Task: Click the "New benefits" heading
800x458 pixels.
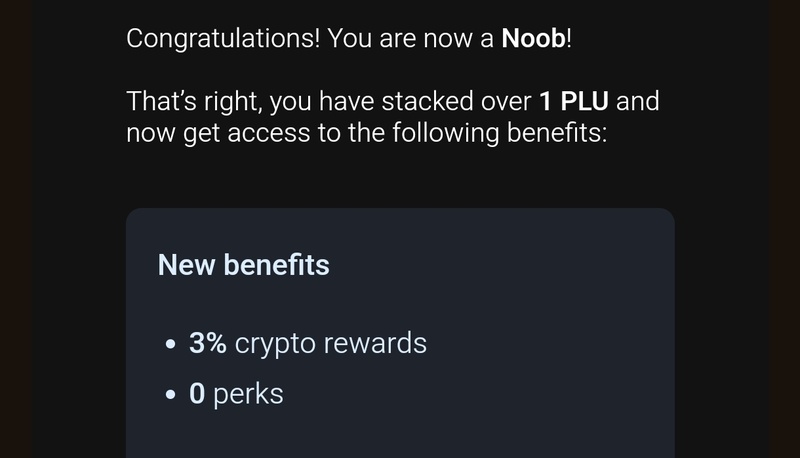Action: click(x=243, y=265)
